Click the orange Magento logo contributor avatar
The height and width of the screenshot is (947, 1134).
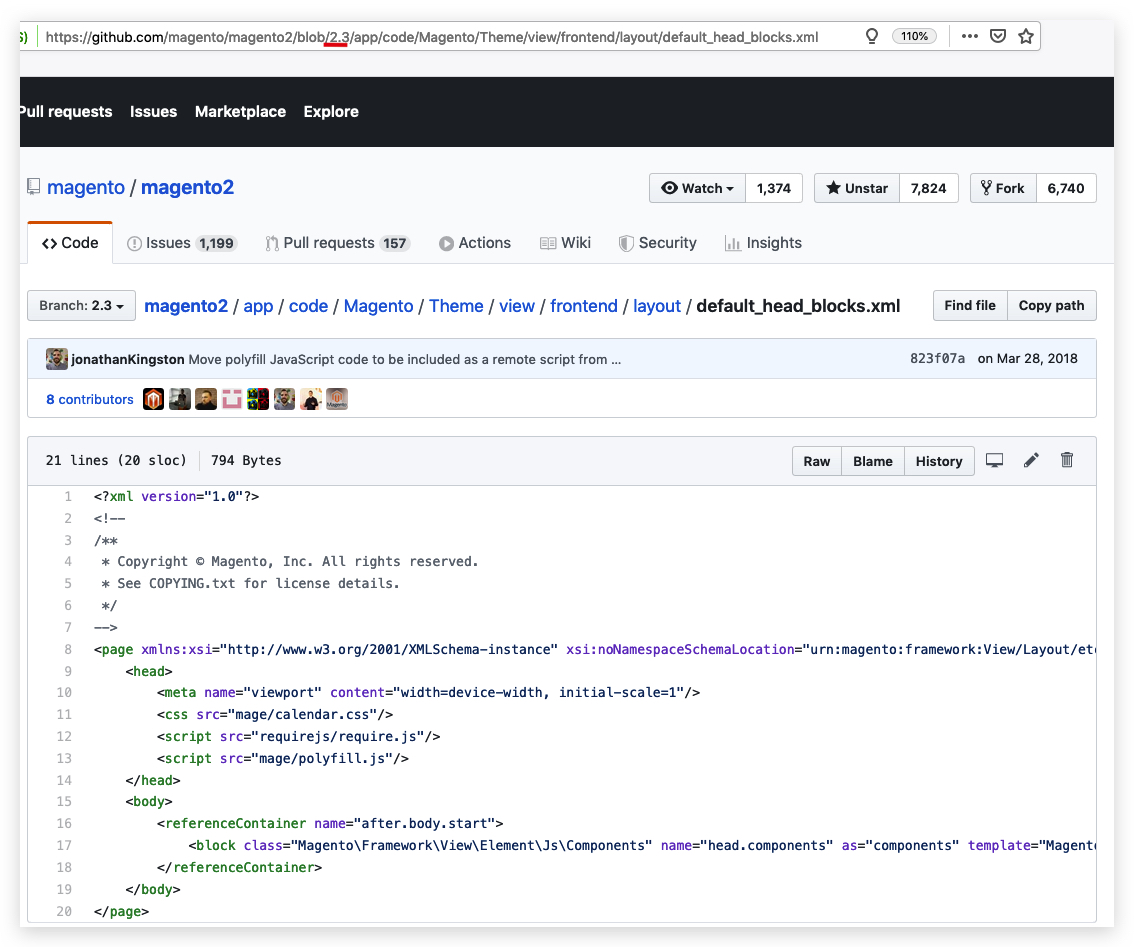point(153,399)
